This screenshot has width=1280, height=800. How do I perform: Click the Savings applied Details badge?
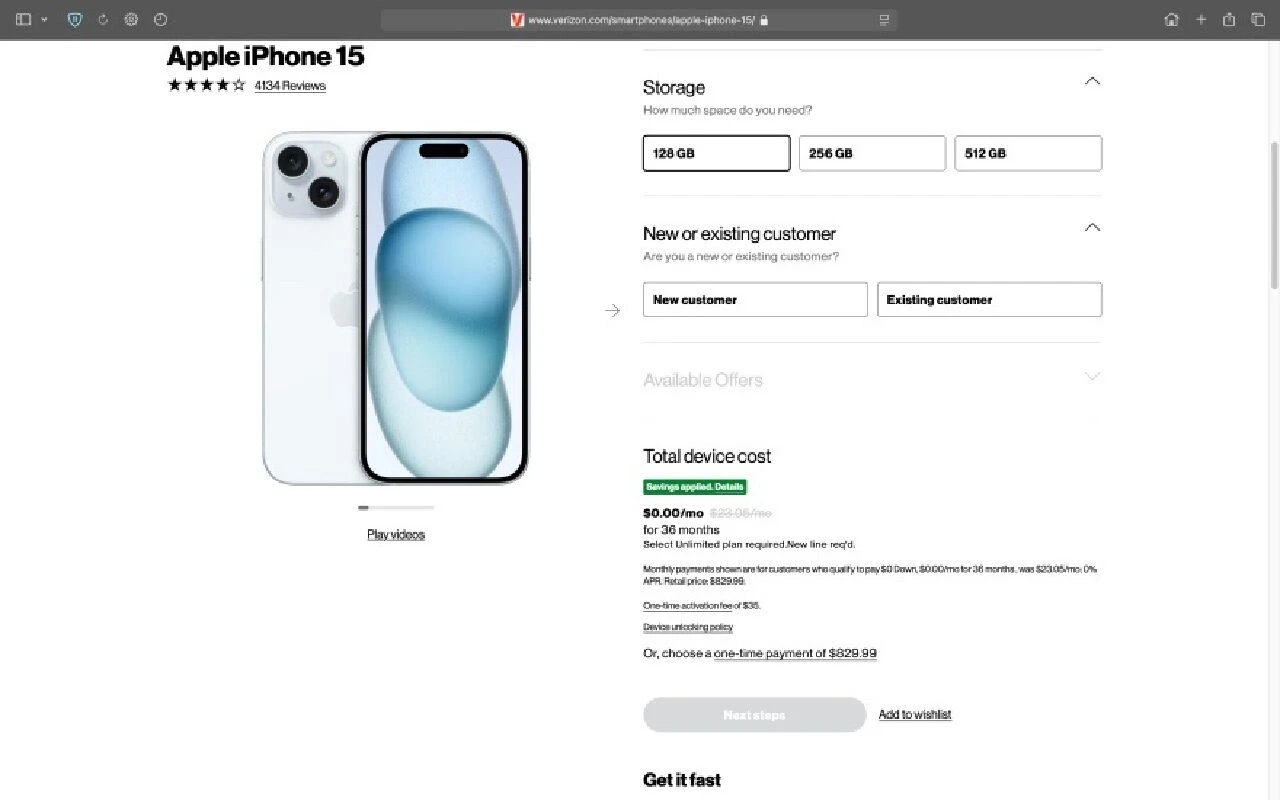694,486
